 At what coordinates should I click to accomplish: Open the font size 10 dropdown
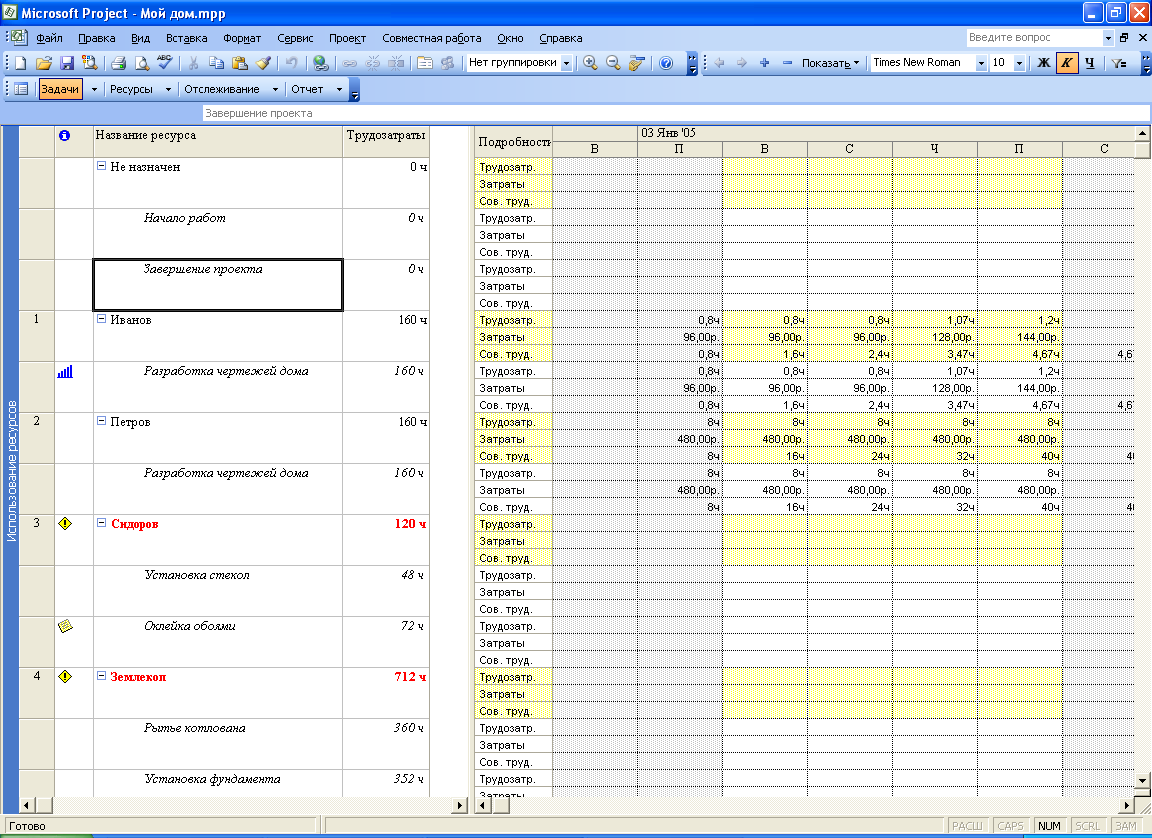[x=1019, y=63]
